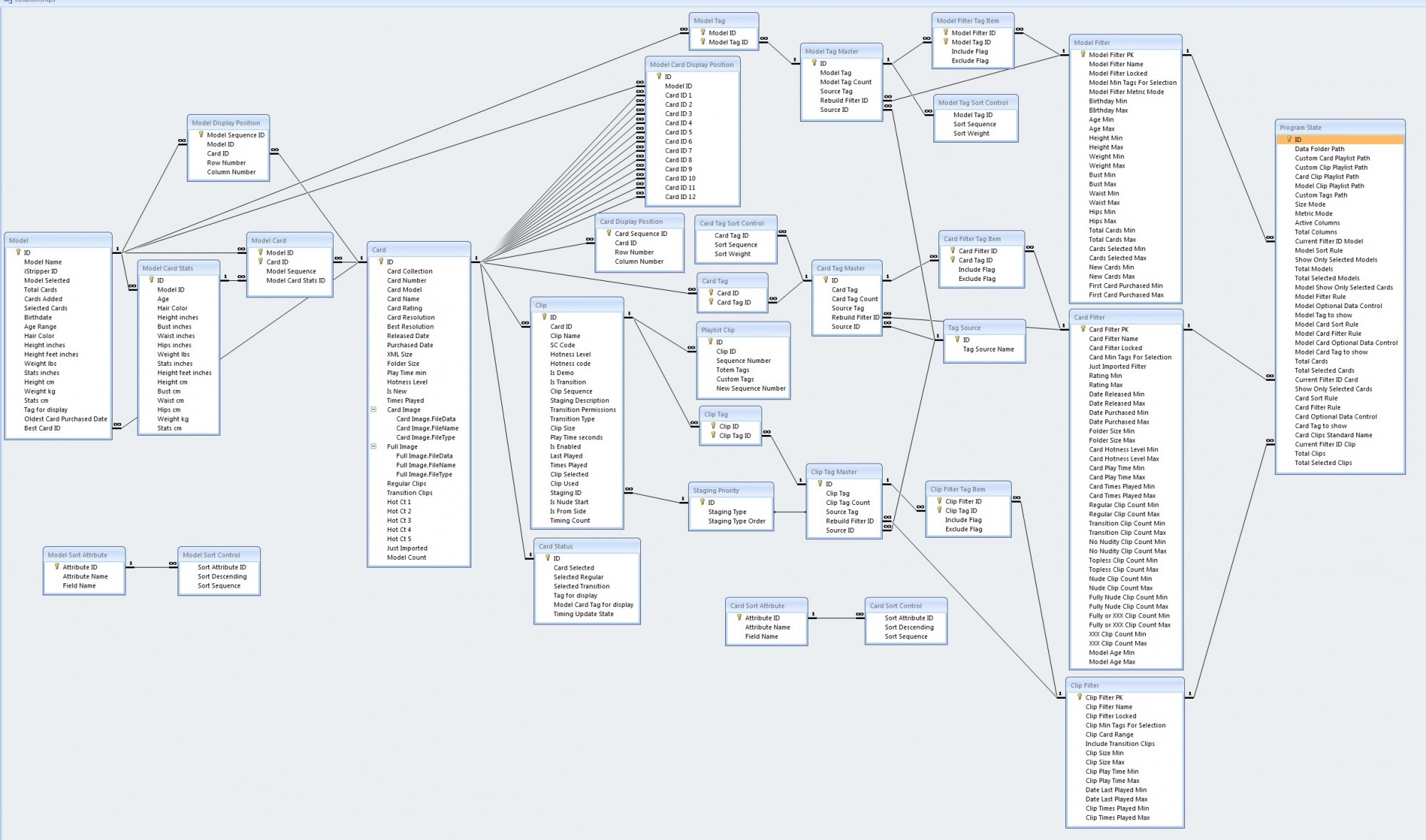The width and height of the screenshot is (1426, 840).
Task: Collapse the Full Image field group
Action: pyautogui.click(x=373, y=446)
